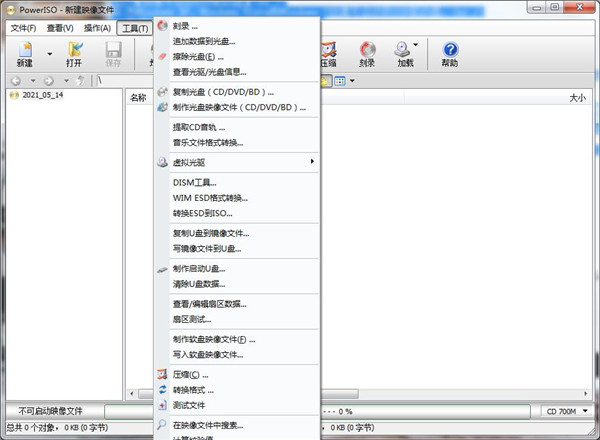Click the horizontal scrollbar right arrow

coord(585,393)
